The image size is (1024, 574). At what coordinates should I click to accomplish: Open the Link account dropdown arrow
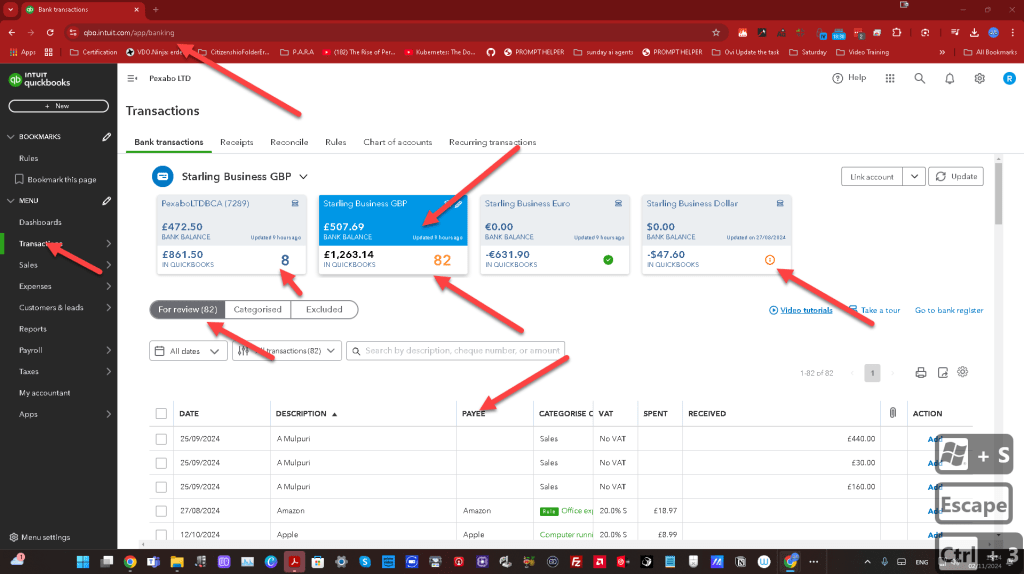(x=914, y=176)
